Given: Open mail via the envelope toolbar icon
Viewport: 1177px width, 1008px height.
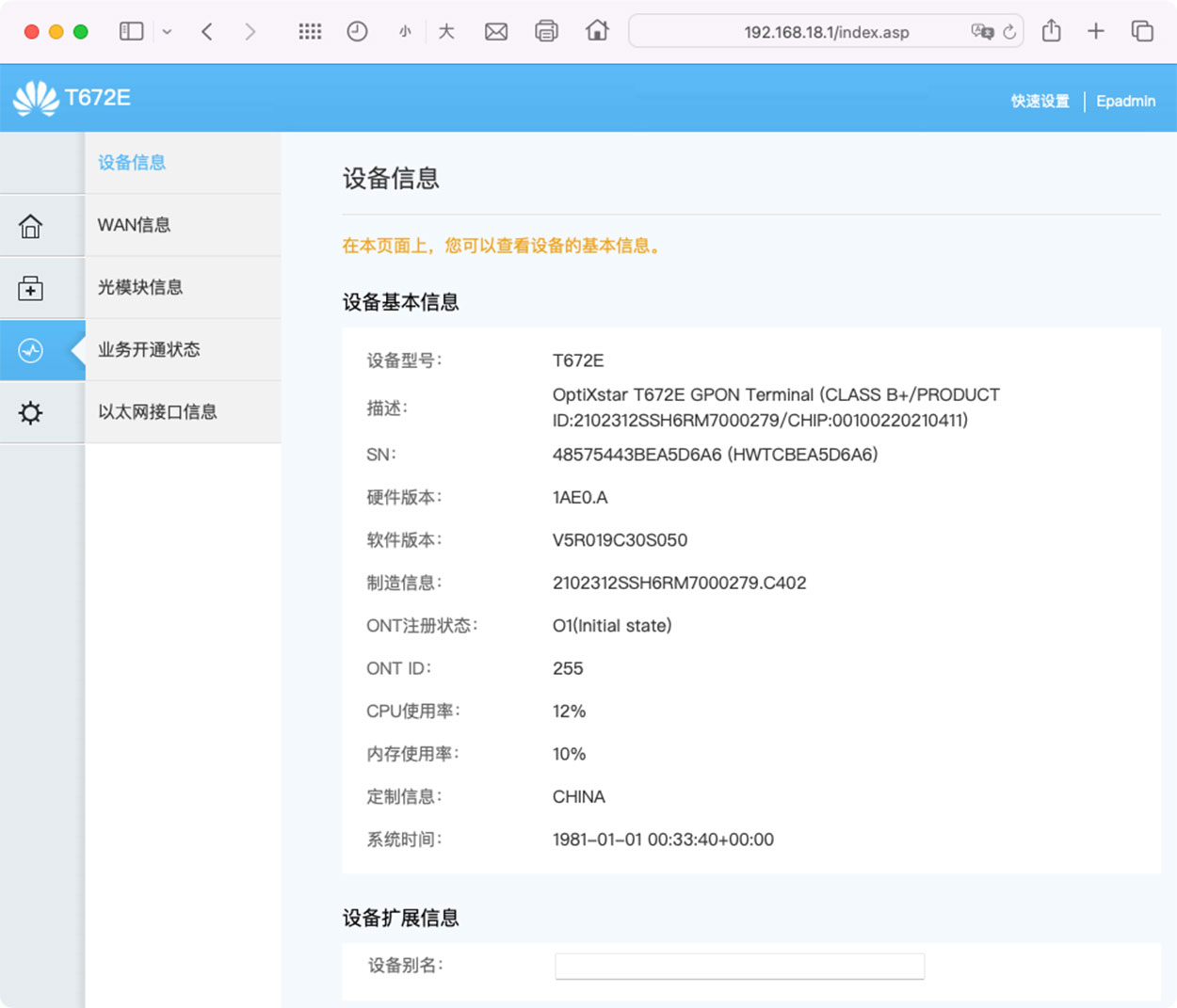Looking at the screenshot, I should (x=495, y=30).
